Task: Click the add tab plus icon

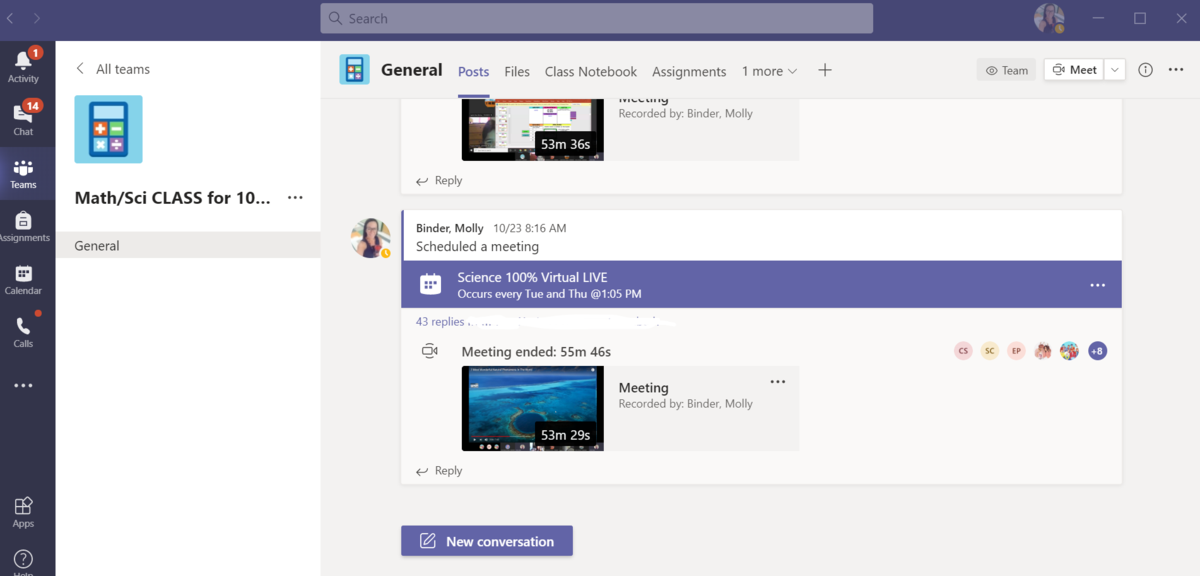Action: click(x=824, y=70)
